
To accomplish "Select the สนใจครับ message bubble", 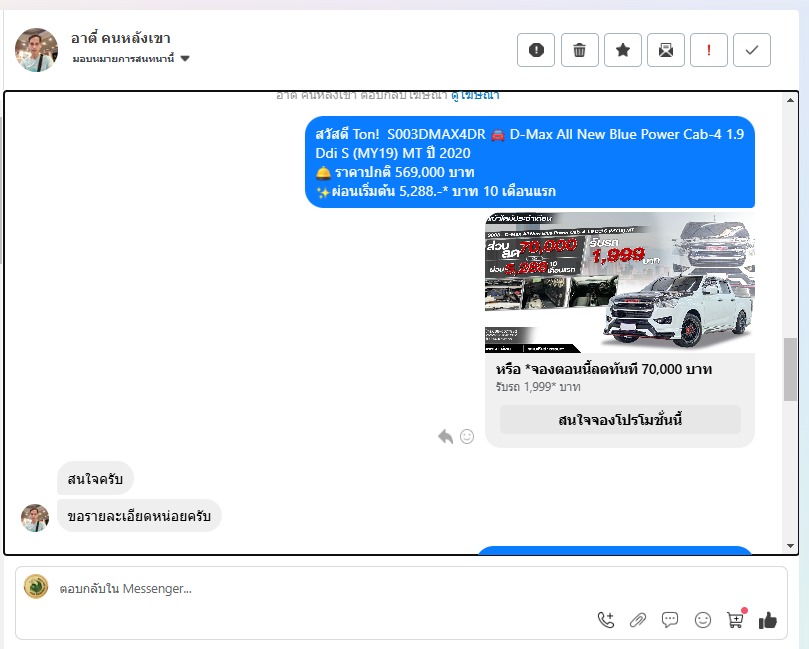I will click(x=95, y=479).
